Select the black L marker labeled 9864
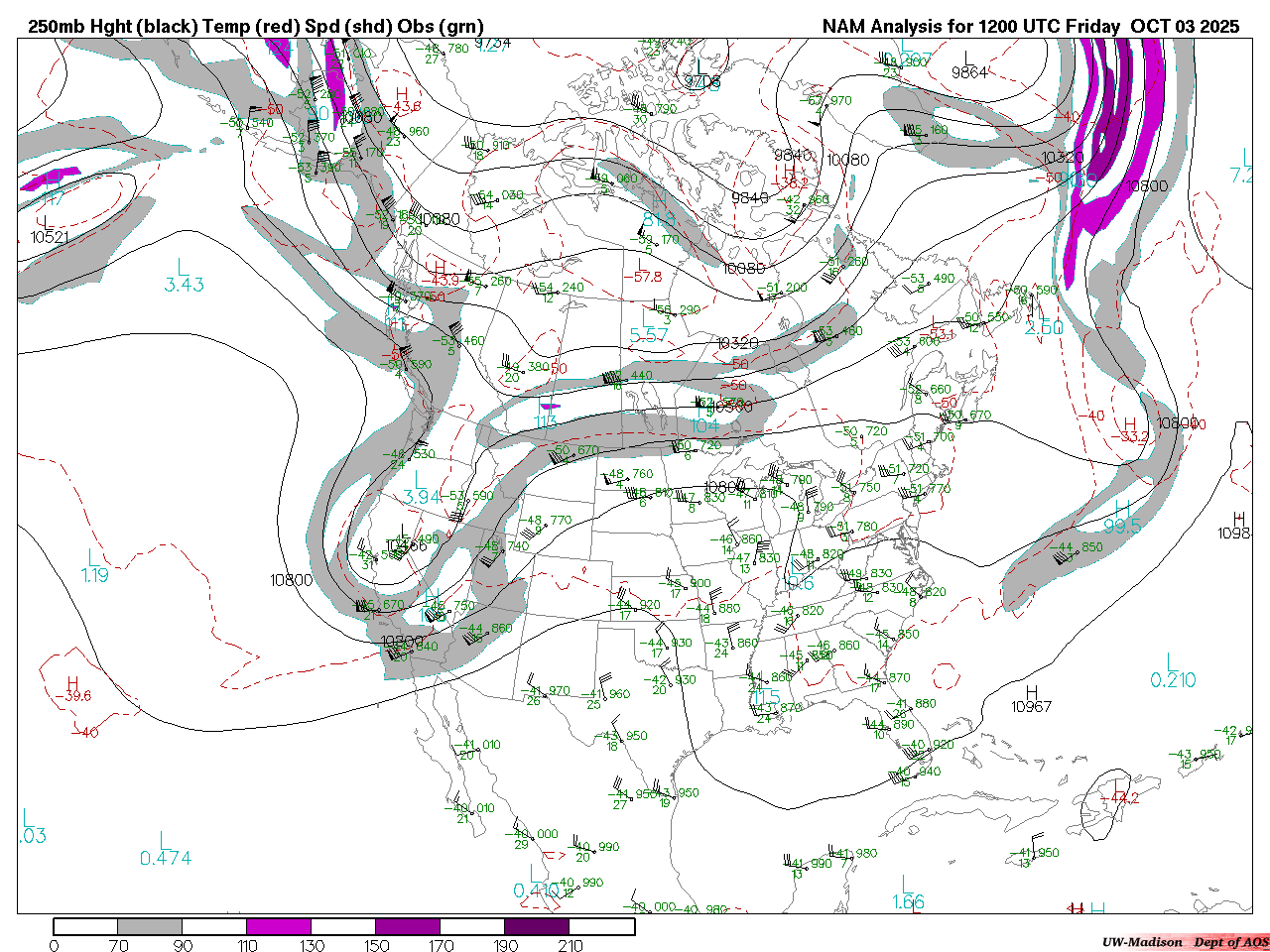1270x952 pixels. click(969, 58)
